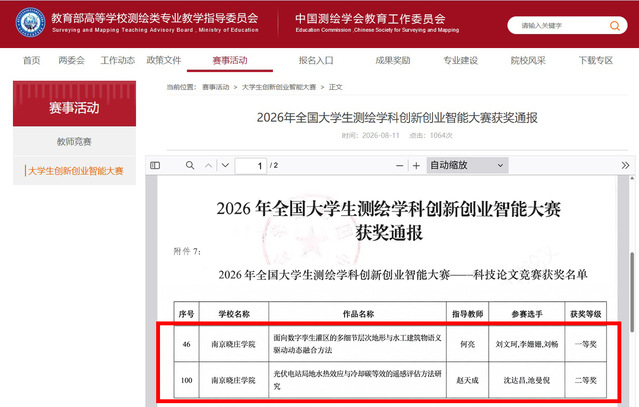This screenshot has height=407, width=639.
Task: Go to next PDF page arrow
Action: click(x=225, y=165)
